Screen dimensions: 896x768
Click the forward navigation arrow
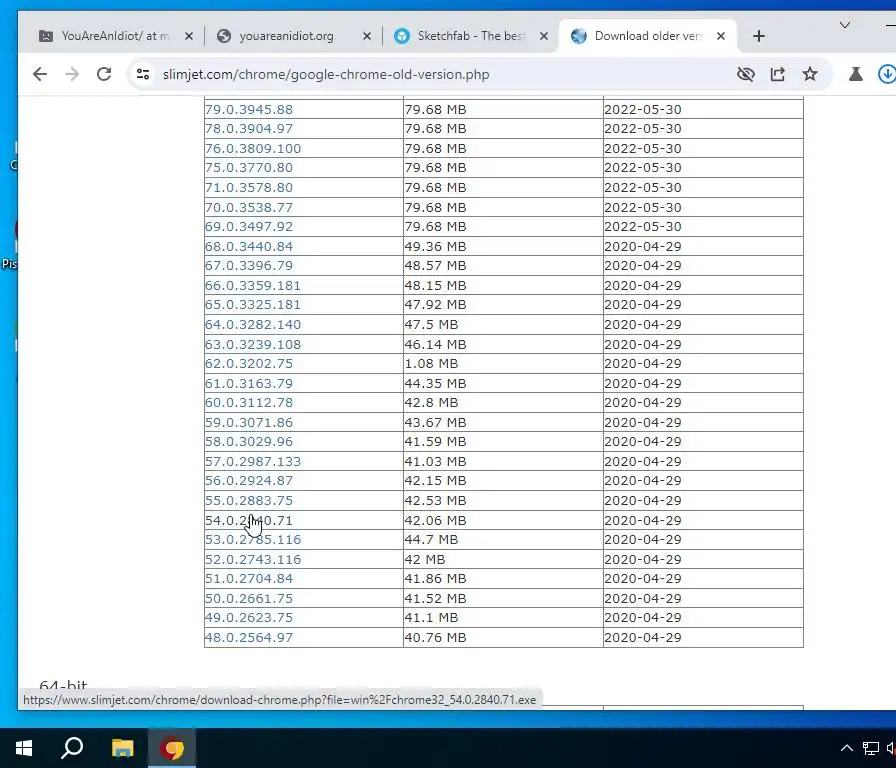pyautogui.click(x=72, y=74)
